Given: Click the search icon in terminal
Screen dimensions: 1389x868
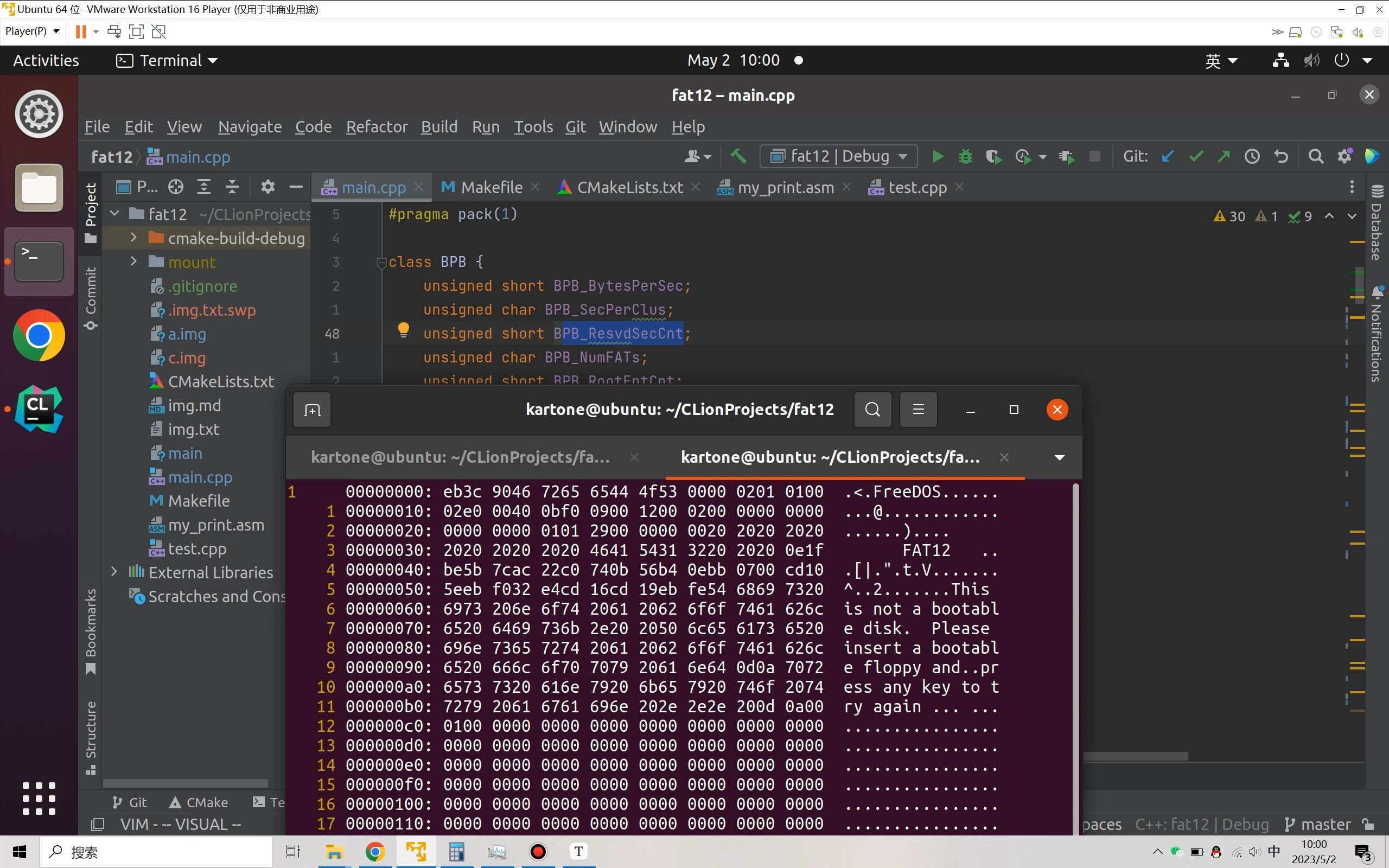Looking at the screenshot, I should coord(871,409).
